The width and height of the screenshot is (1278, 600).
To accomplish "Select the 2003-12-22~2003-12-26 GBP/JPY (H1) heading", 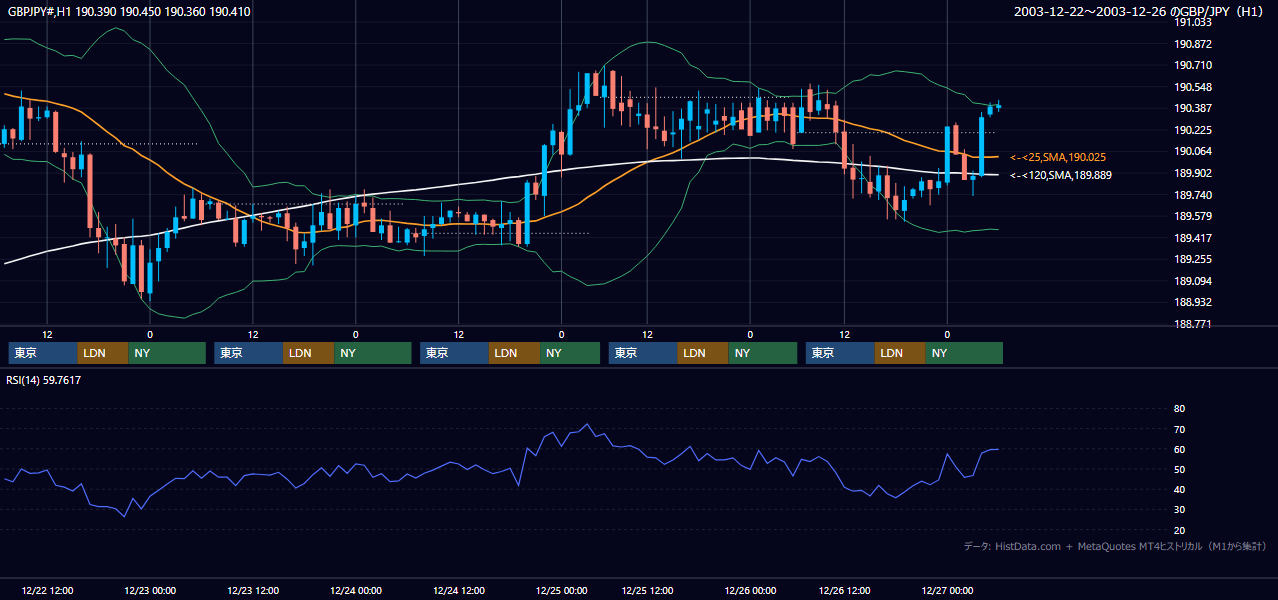I will (x=1140, y=12).
